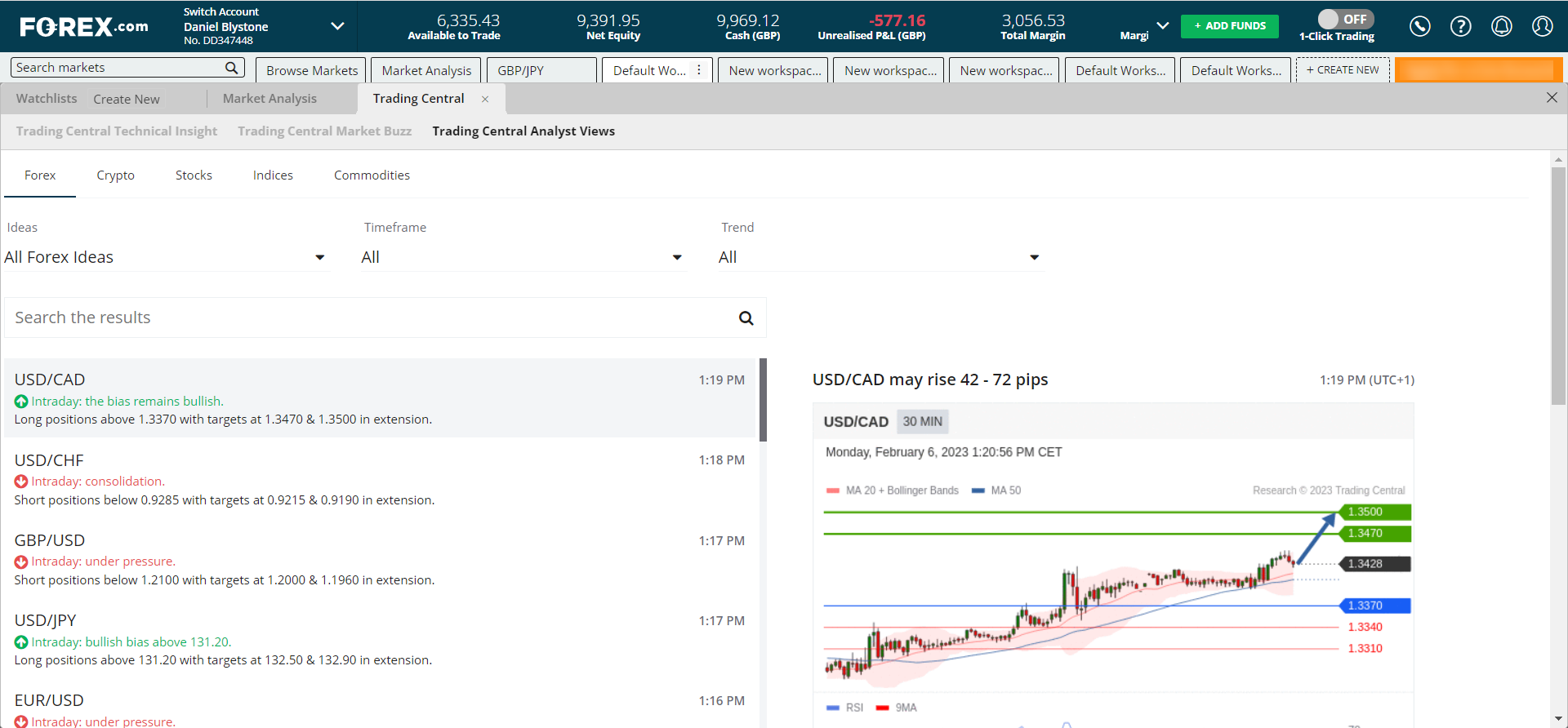Open the Market Analysis workspace tab

426,70
